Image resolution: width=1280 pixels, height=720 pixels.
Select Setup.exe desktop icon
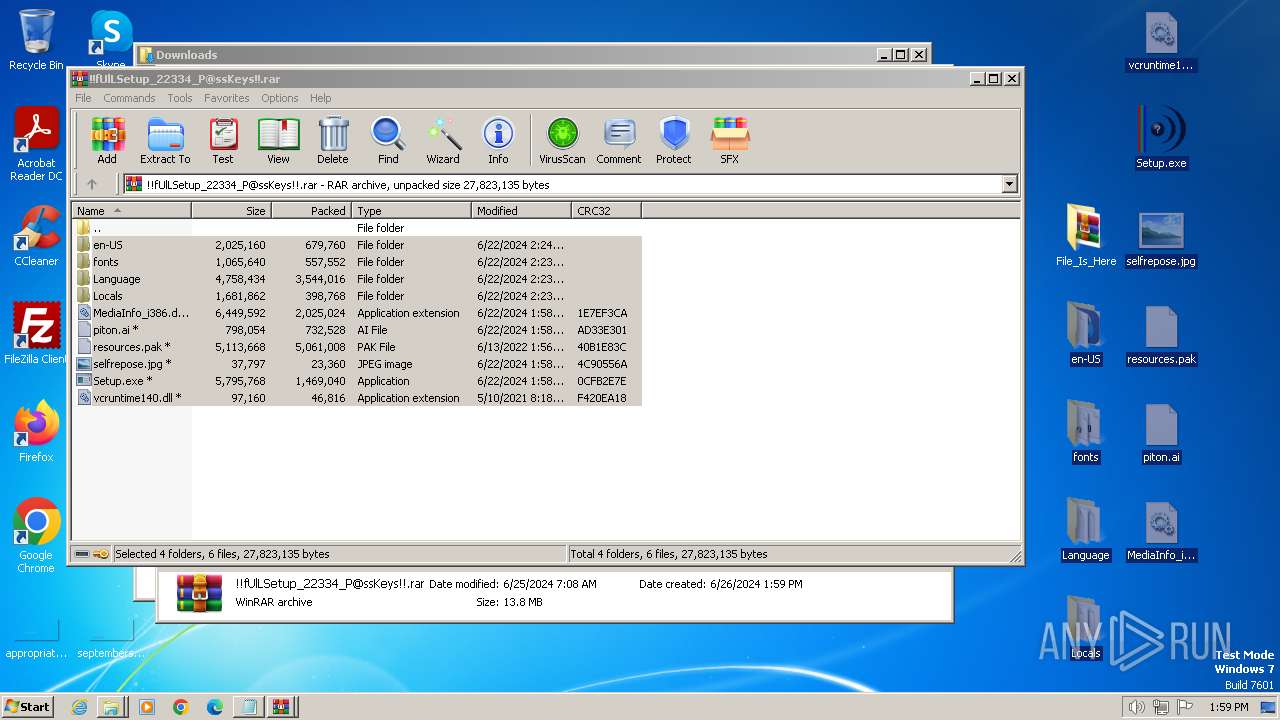[x=1161, y=138]
